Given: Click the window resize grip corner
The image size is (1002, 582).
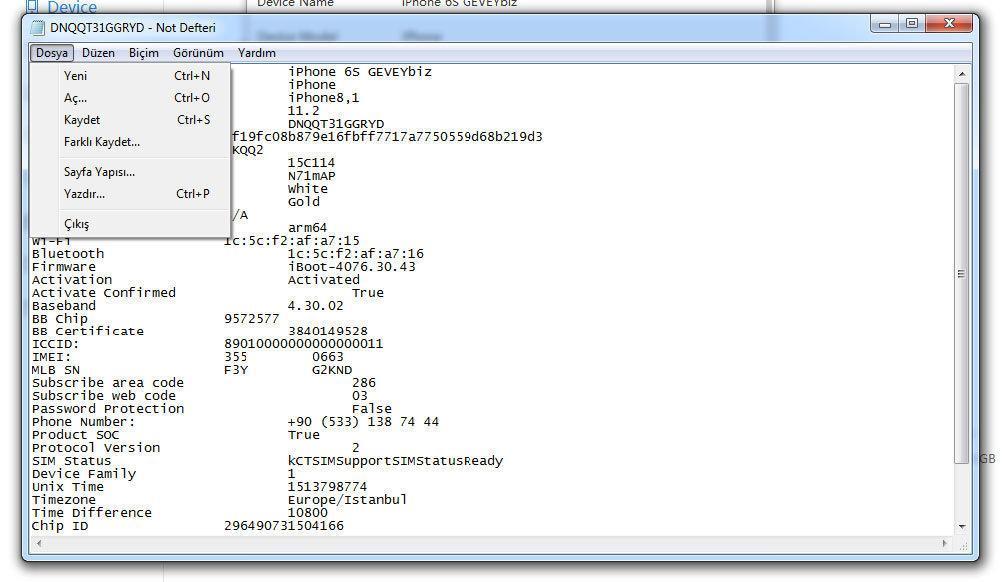Looking at the screenshot, I should [x=963, y=544].
